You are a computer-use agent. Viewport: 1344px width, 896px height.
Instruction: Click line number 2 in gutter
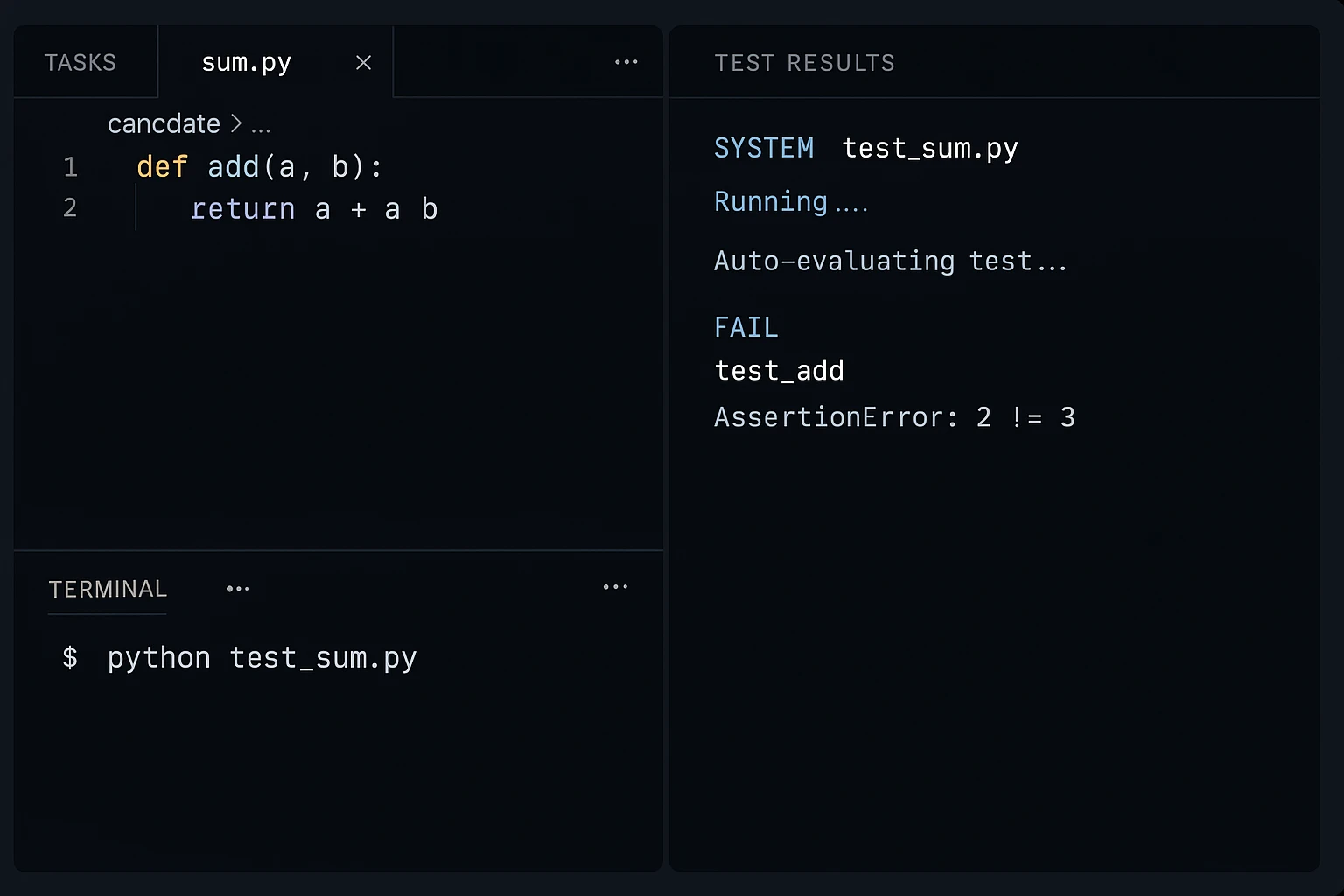click(70, 208)
